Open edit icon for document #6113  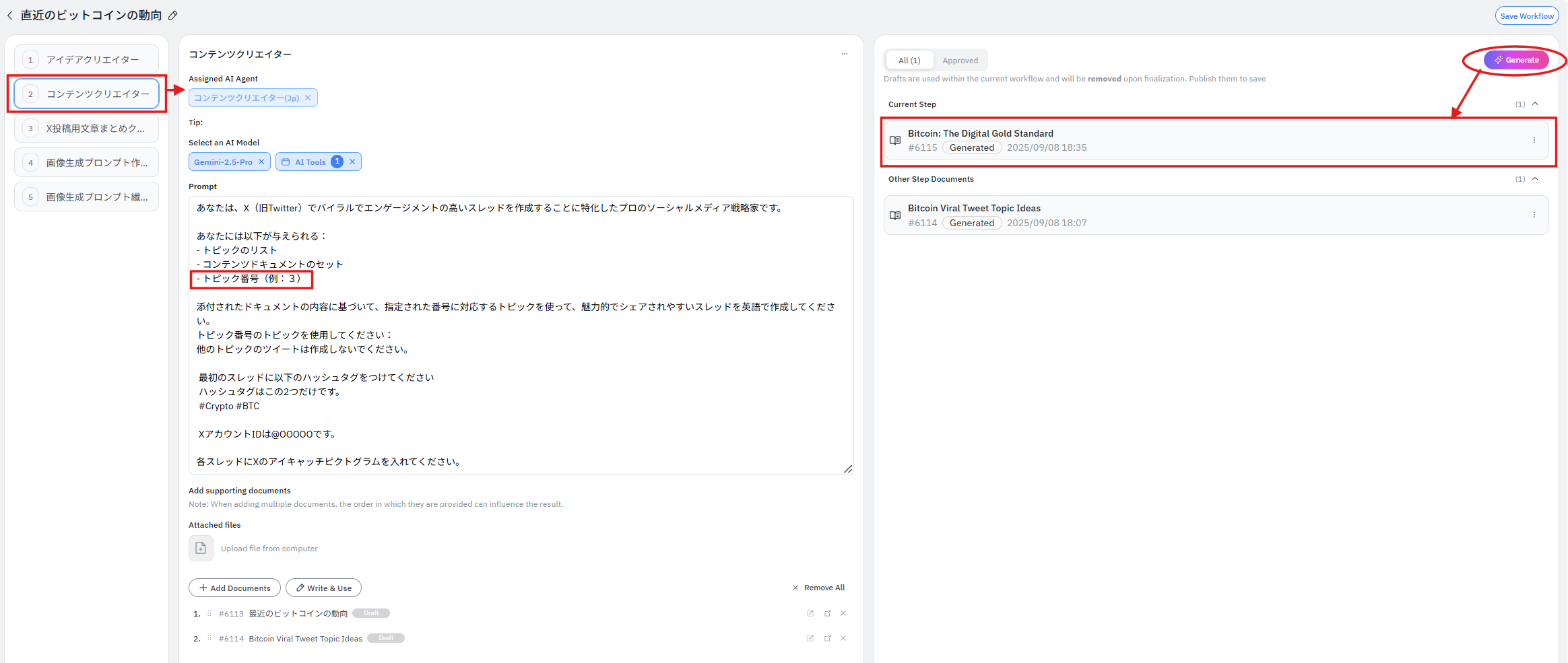click(x=810, y=613)
